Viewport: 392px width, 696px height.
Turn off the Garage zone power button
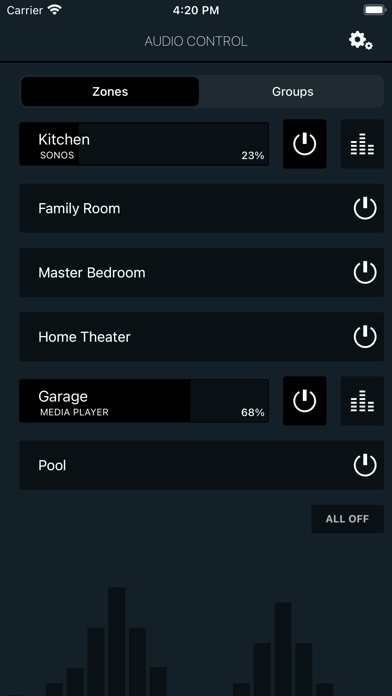pyautogui.click(x=305, y=401)
